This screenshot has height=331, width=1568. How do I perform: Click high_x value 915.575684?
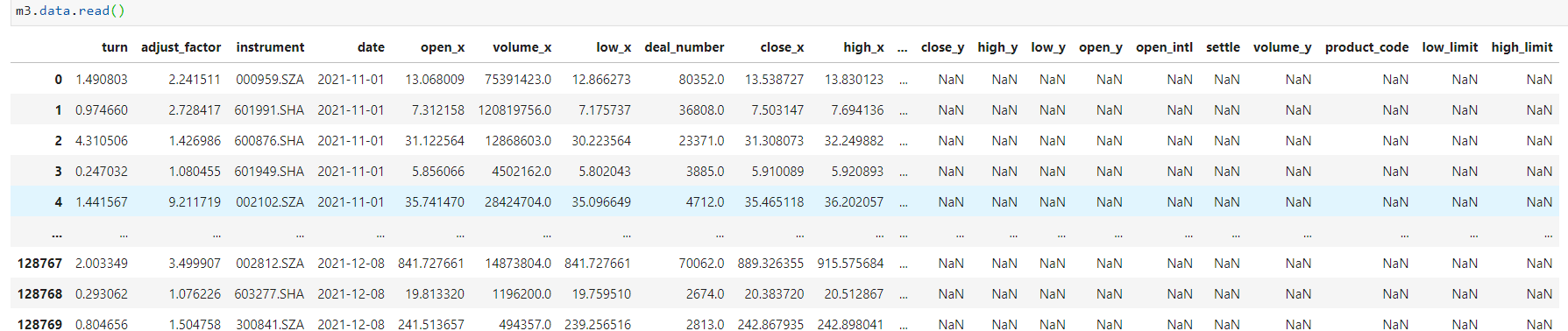pyautogui.click(x=850, y=264)
